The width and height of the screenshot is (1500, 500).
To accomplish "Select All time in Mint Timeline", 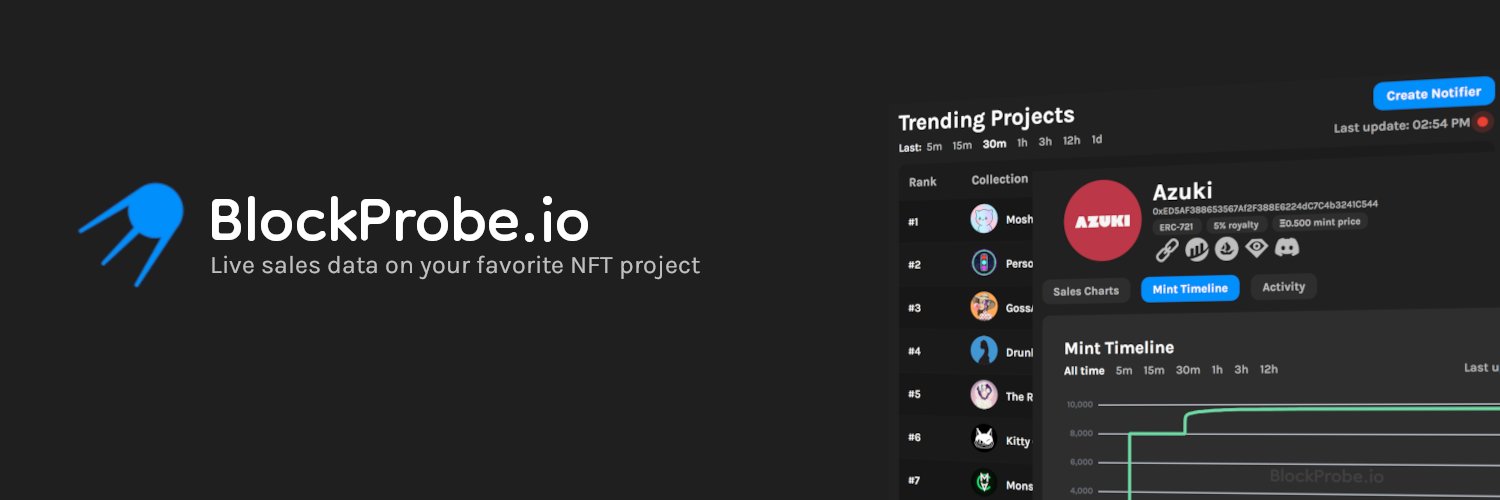I will (1084, 371).
